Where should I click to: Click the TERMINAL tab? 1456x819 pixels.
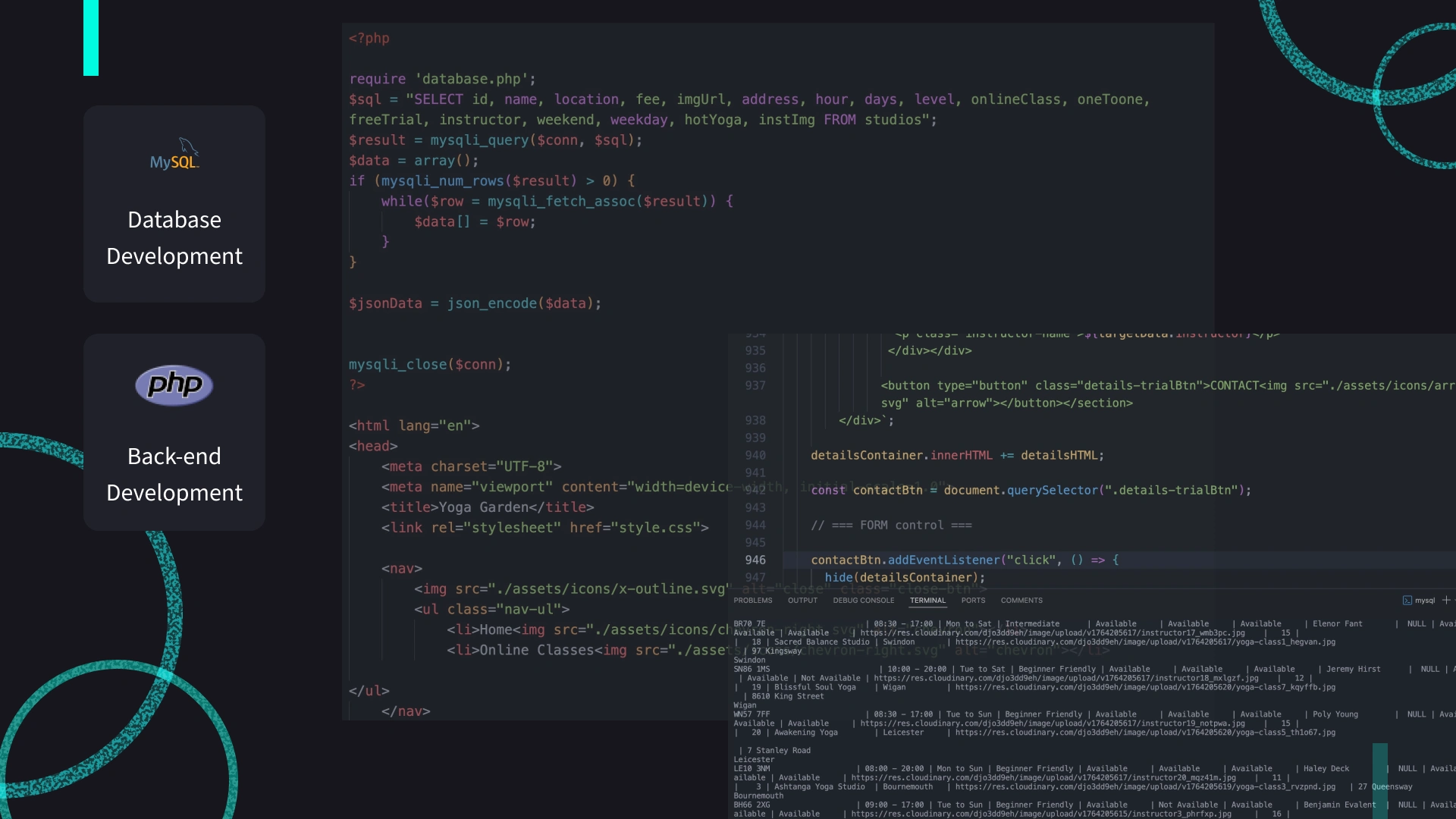click(927, 601)
